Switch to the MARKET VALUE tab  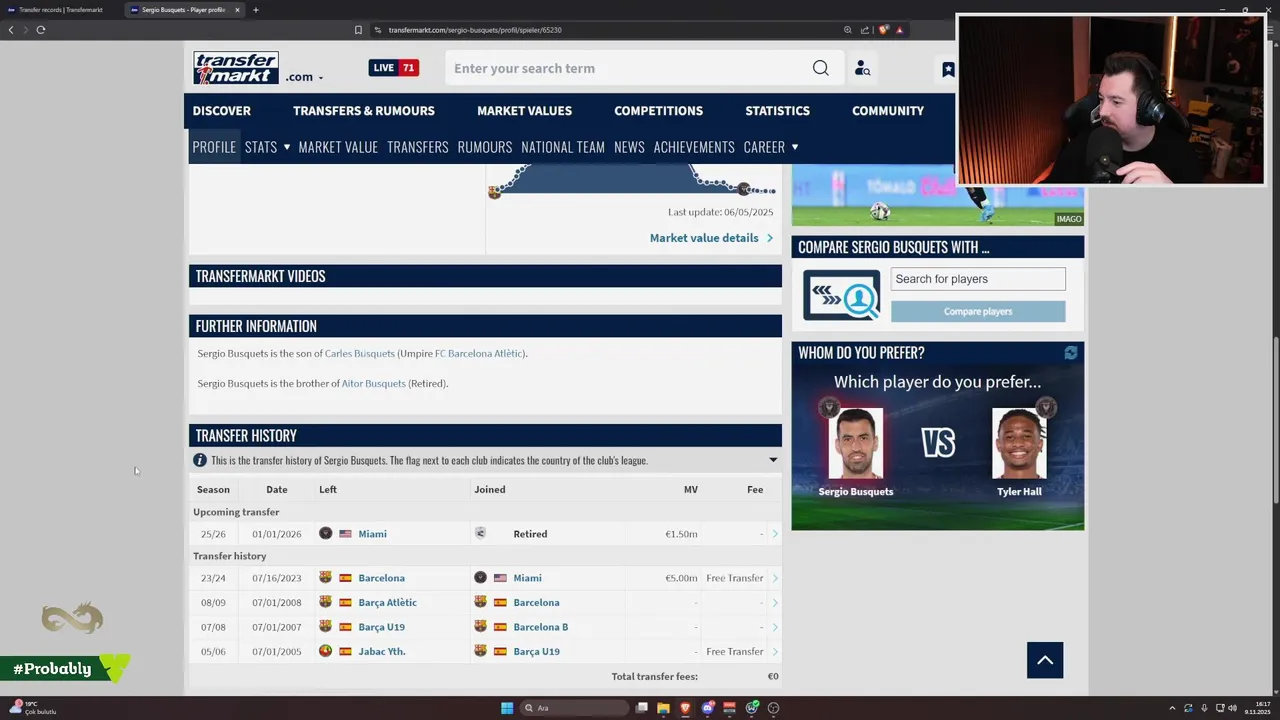[338, 147]
